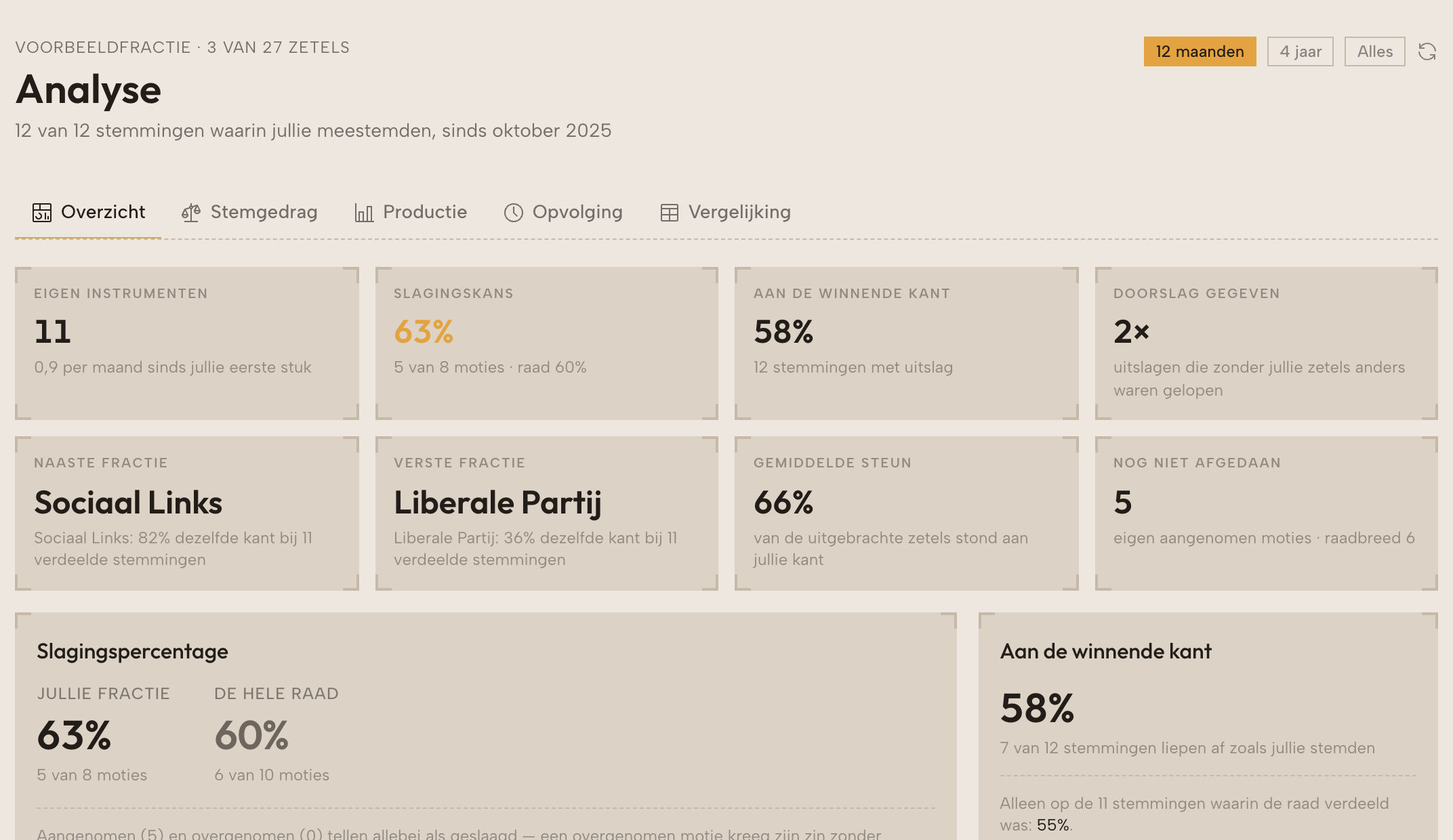
Task: Click the Nog niet afgedaan value 5
Action: (x=1123, y=502)
